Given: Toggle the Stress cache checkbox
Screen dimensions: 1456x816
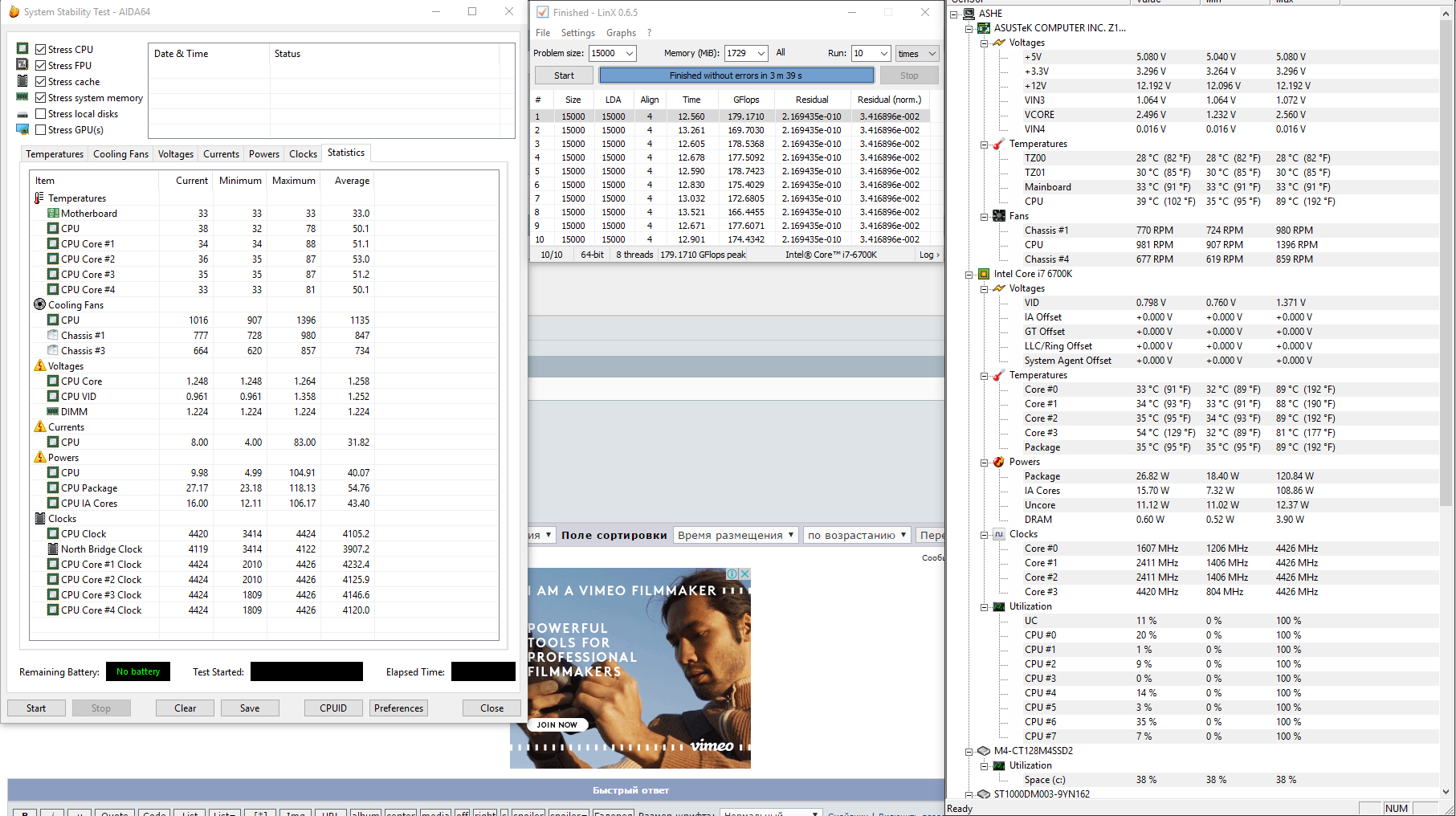Looking at the screenshot, I should (40, 81).
